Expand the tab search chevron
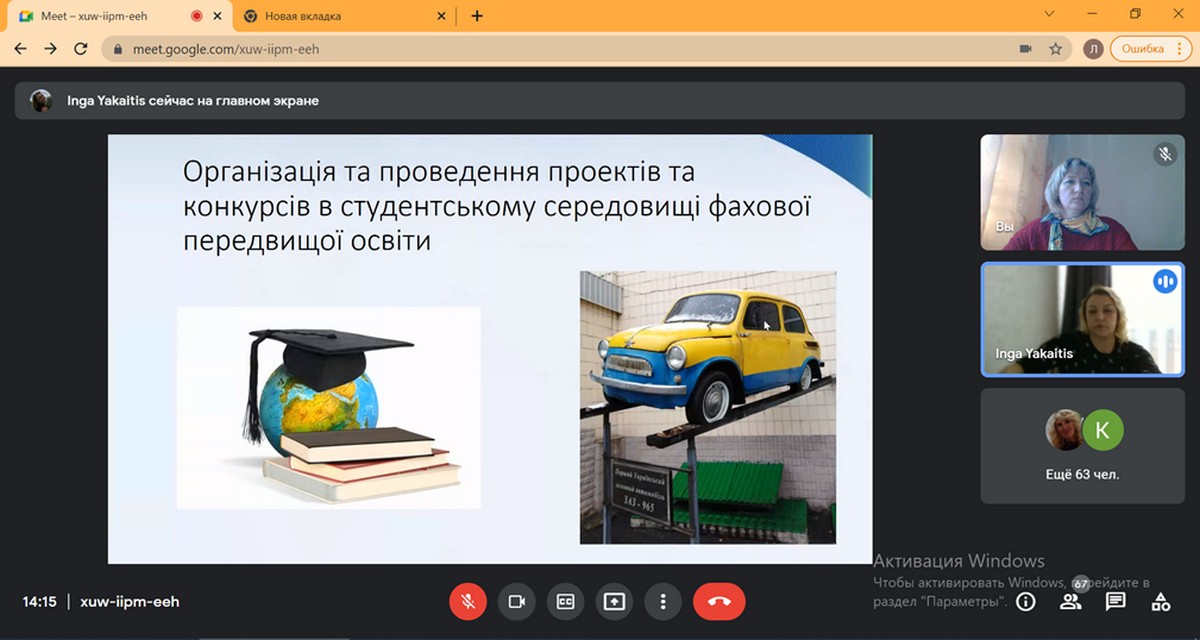Image resolution: width=1200 pixels, height=640 pixels. [1049, 15]
